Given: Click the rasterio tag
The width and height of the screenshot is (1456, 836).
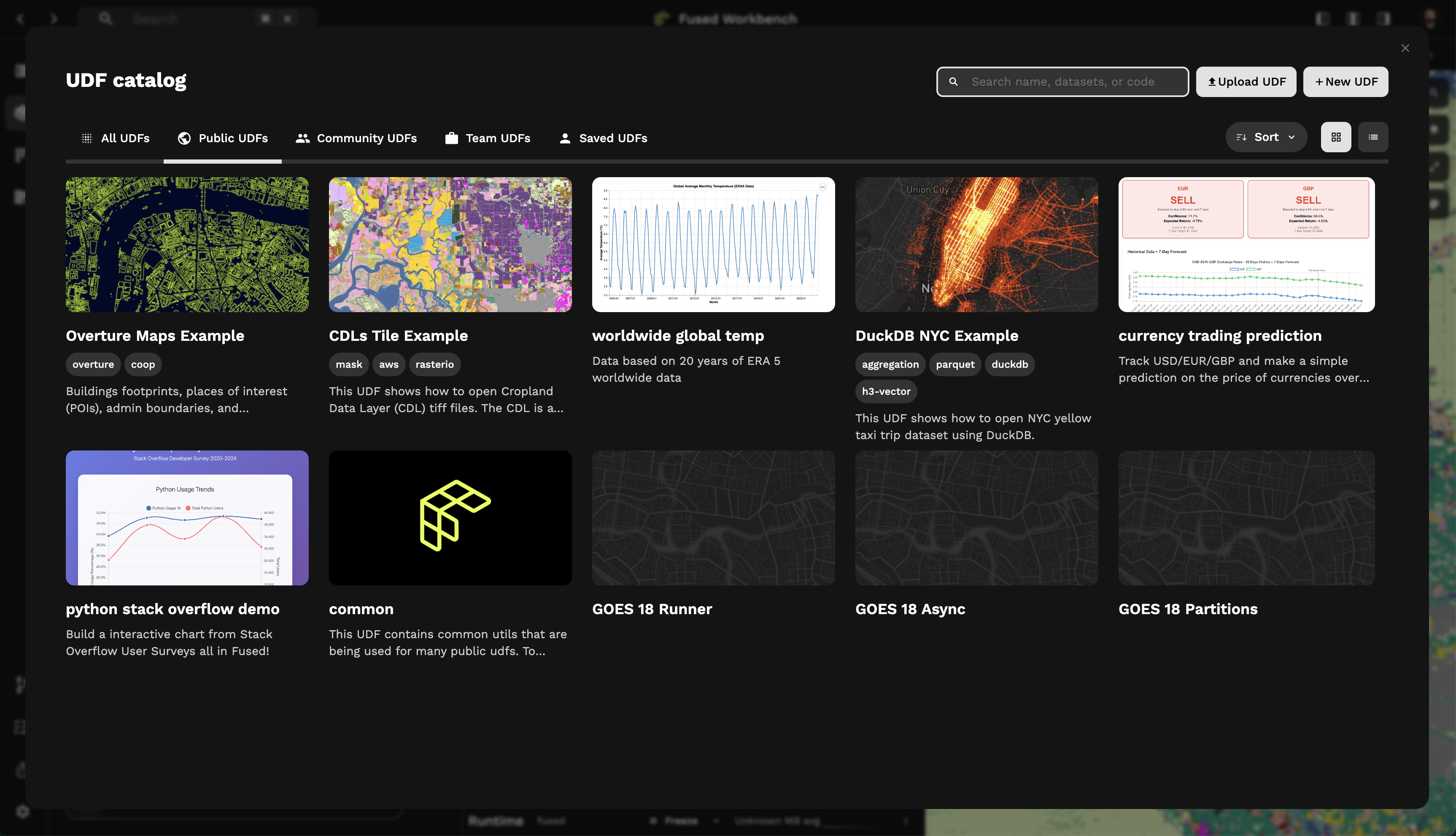Looking at the screenshot, I should click(434, 364).
